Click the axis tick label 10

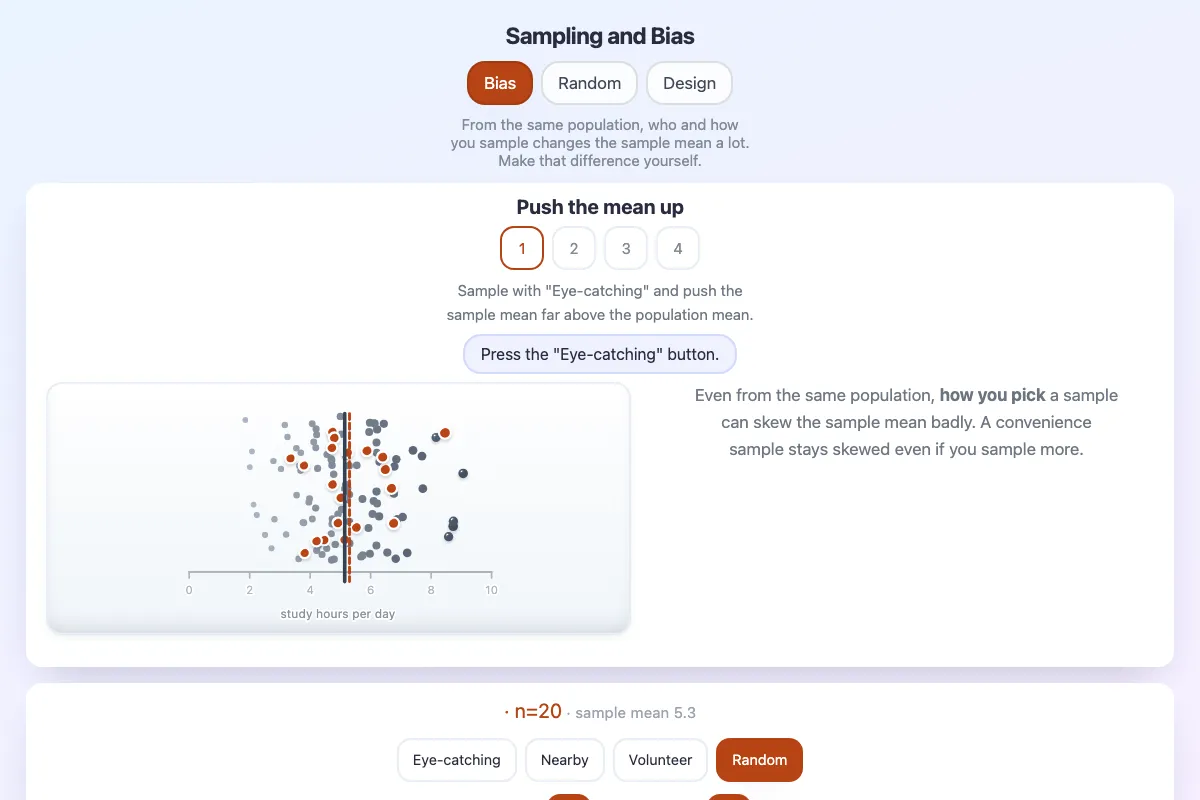click(x=491, y=590)
